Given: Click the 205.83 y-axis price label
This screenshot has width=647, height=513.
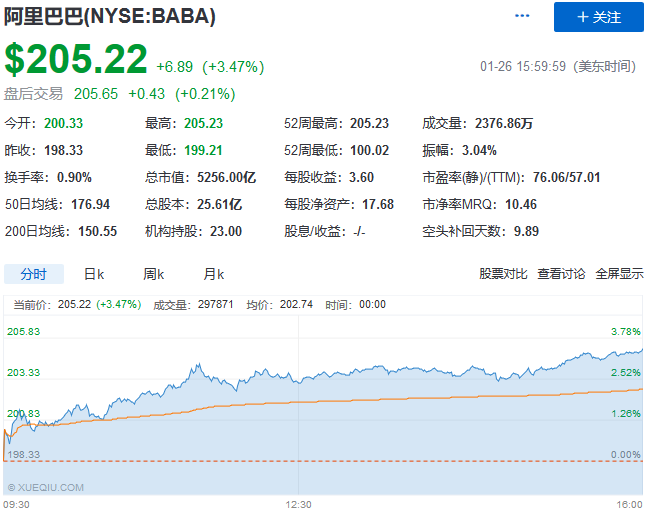Looking at the screenshot, I should click(24, 331).
